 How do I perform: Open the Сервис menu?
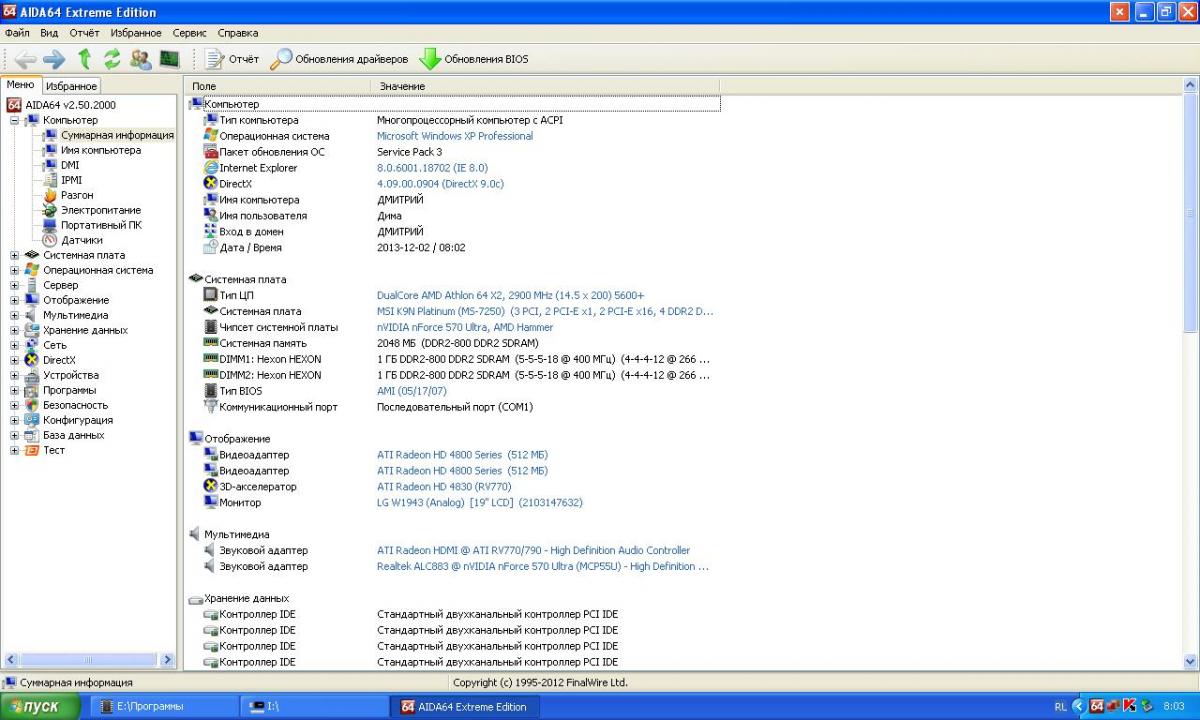click(x=189, y=33)
